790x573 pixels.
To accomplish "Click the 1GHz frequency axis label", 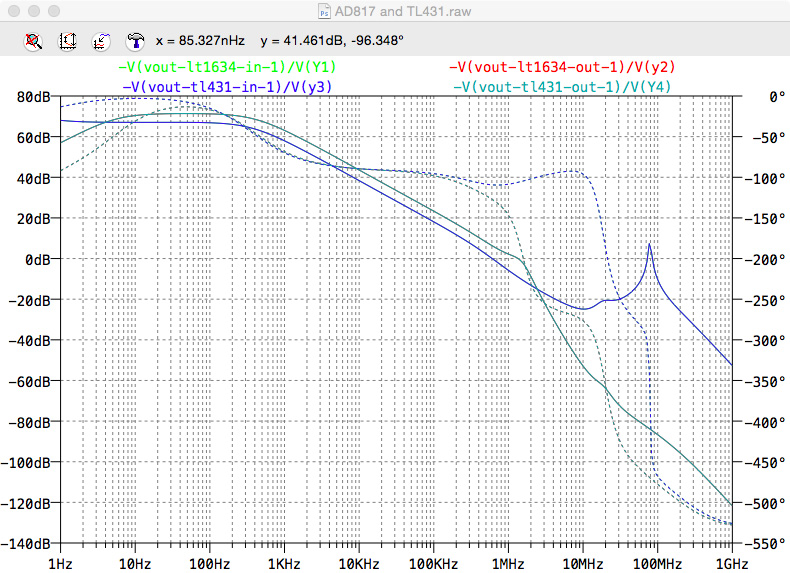I will pyautogui.click(x=732, y=563).
